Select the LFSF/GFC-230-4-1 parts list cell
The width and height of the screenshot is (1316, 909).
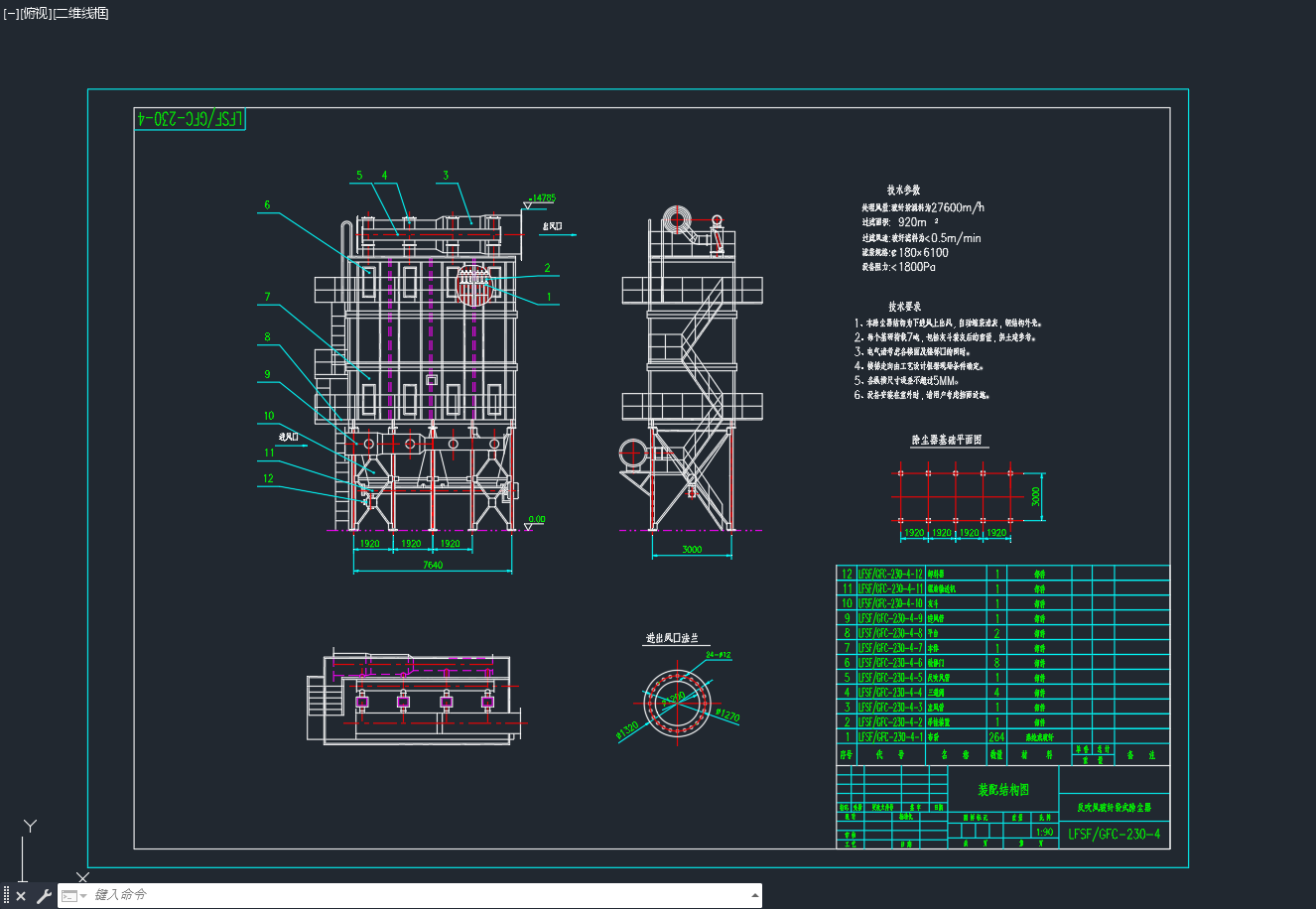pos(890,737)
